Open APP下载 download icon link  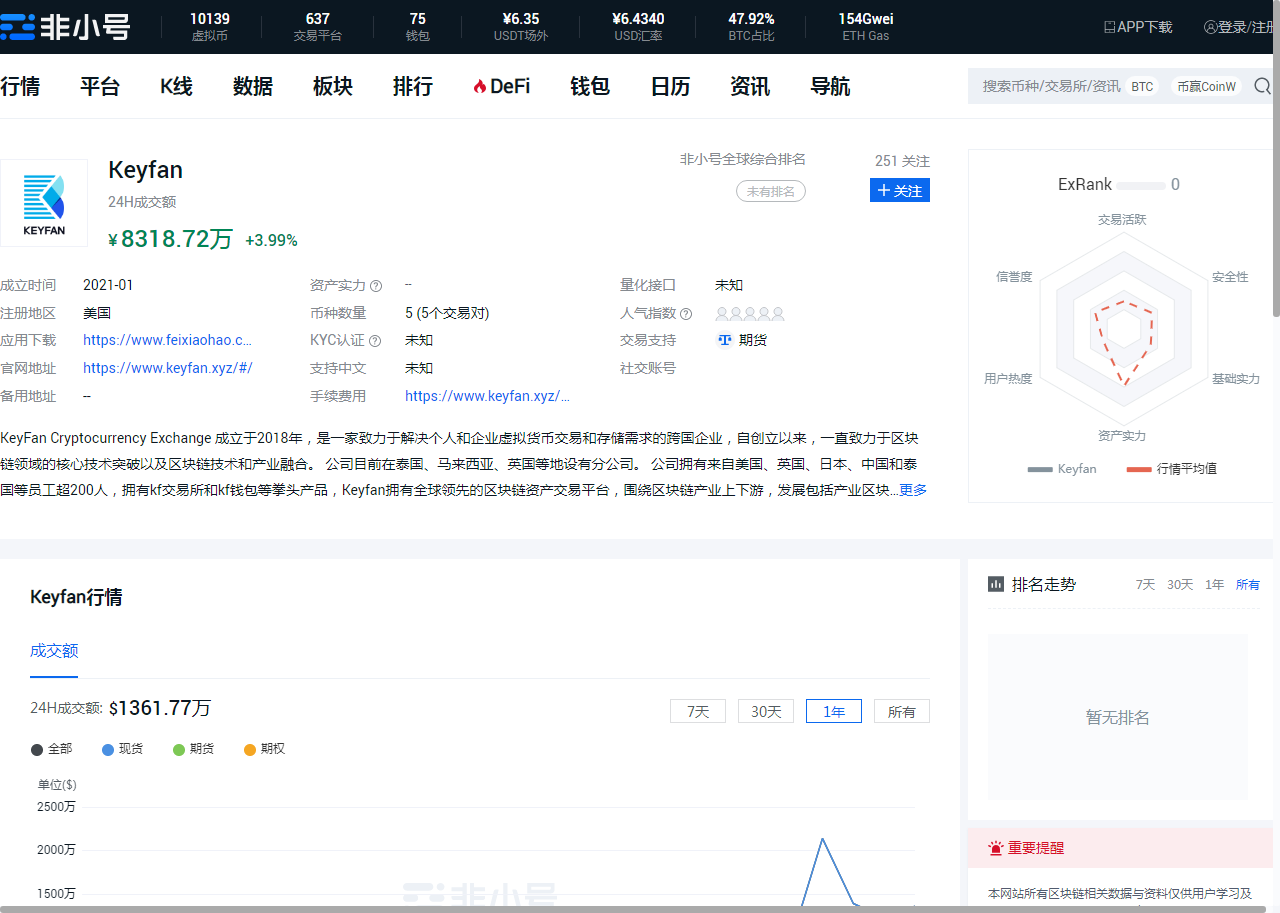[x=1109, y=27]
